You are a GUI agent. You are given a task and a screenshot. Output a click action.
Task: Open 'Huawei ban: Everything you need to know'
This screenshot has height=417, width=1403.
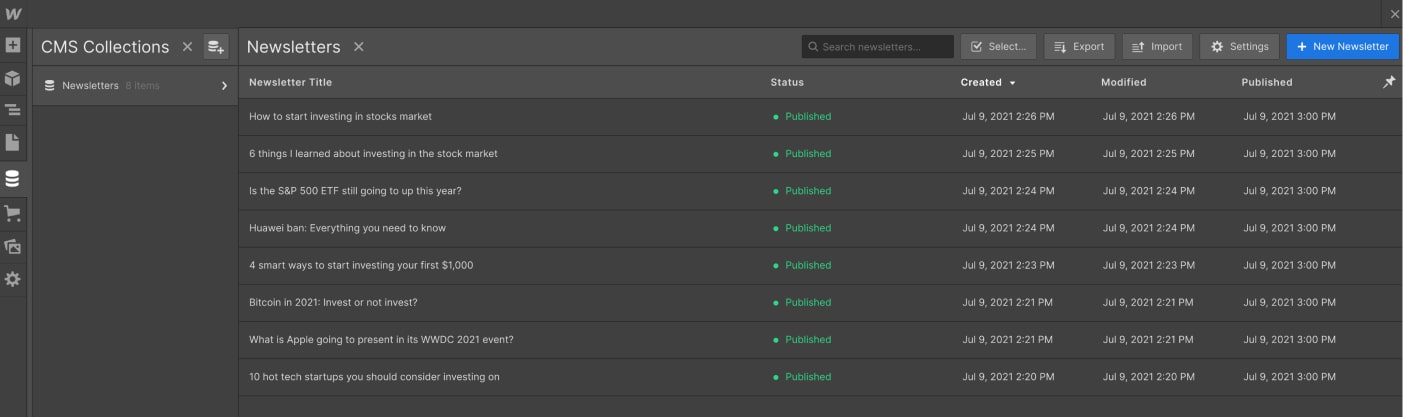click(x=347, y=228)
